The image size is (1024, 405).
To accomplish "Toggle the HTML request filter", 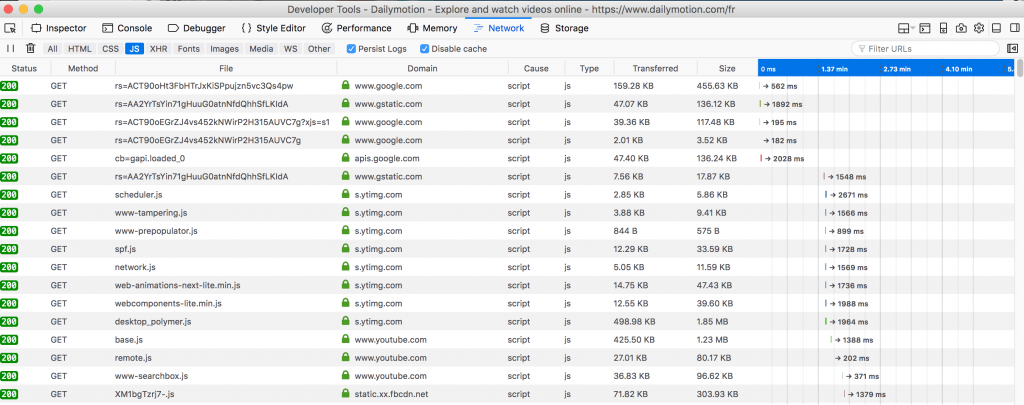I will coord(80,49).
